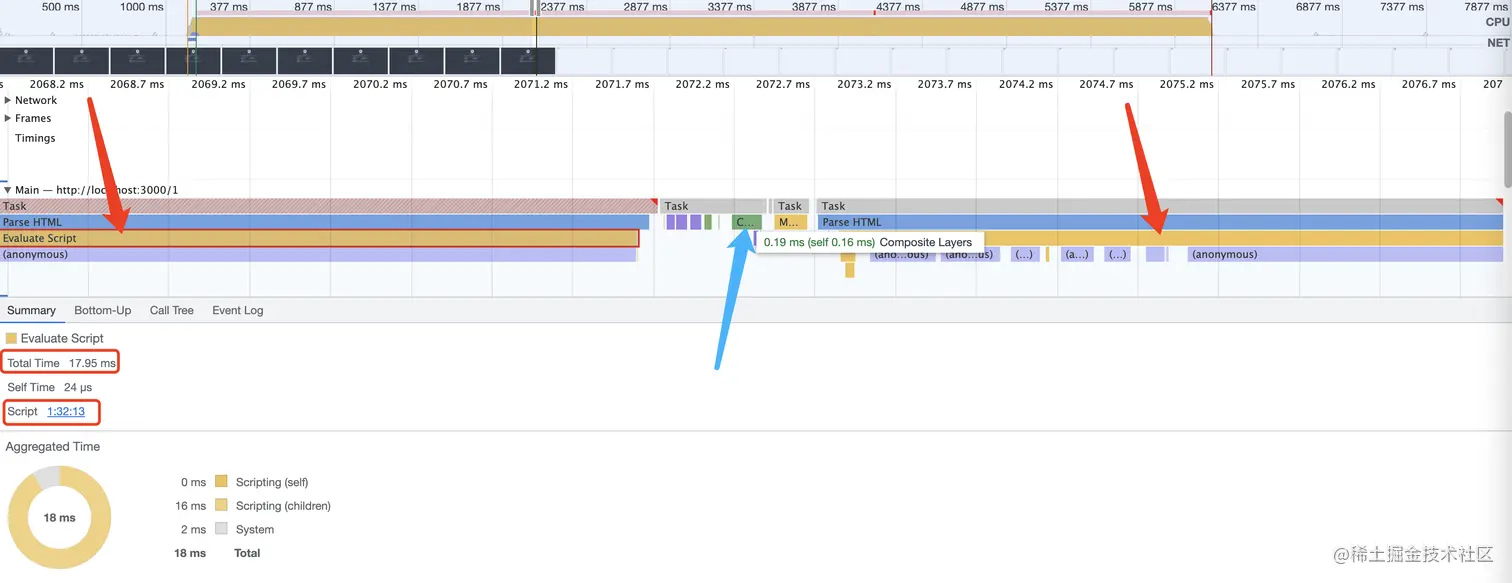Click the System legend swatch
Viewport: 1512px width, 583px height.
coord(219,529)
